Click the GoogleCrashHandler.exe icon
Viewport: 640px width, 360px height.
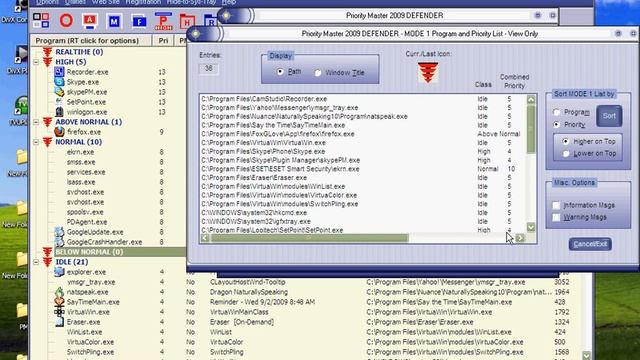point(59,242)
